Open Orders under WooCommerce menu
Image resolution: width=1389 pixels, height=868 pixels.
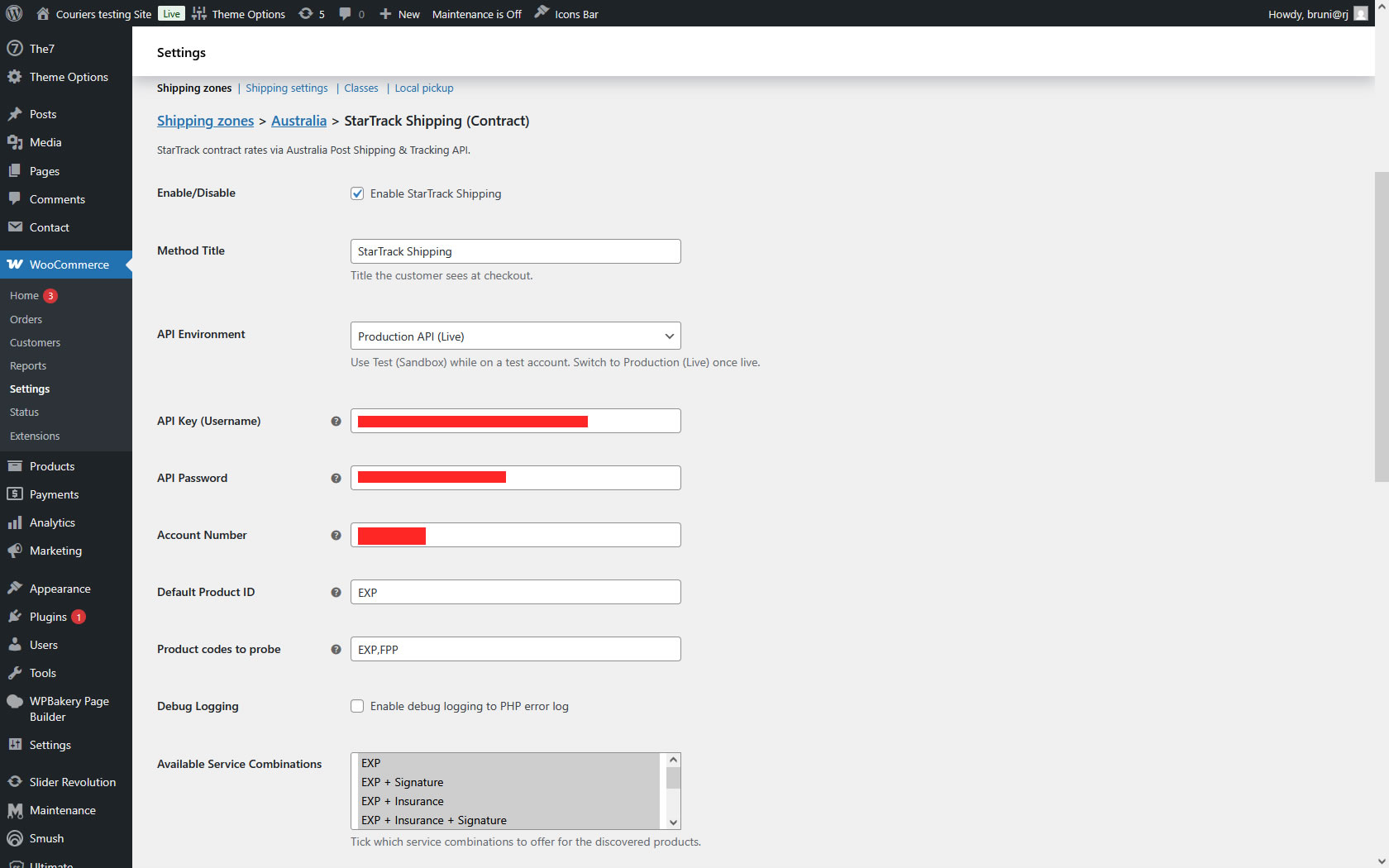(x=26, y=319)
